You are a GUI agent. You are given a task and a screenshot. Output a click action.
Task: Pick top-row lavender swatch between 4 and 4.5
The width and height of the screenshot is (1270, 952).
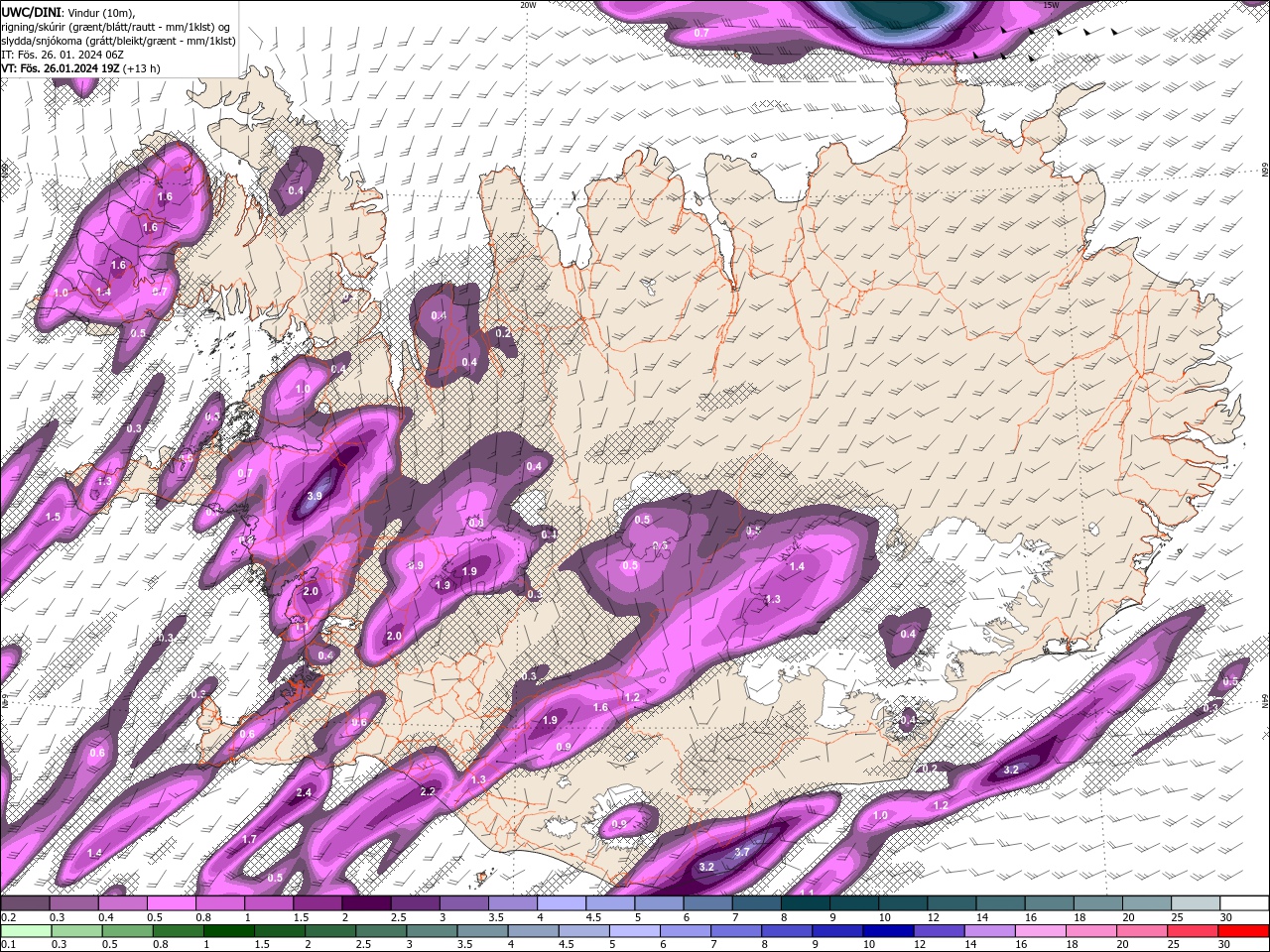pos(562,903)
